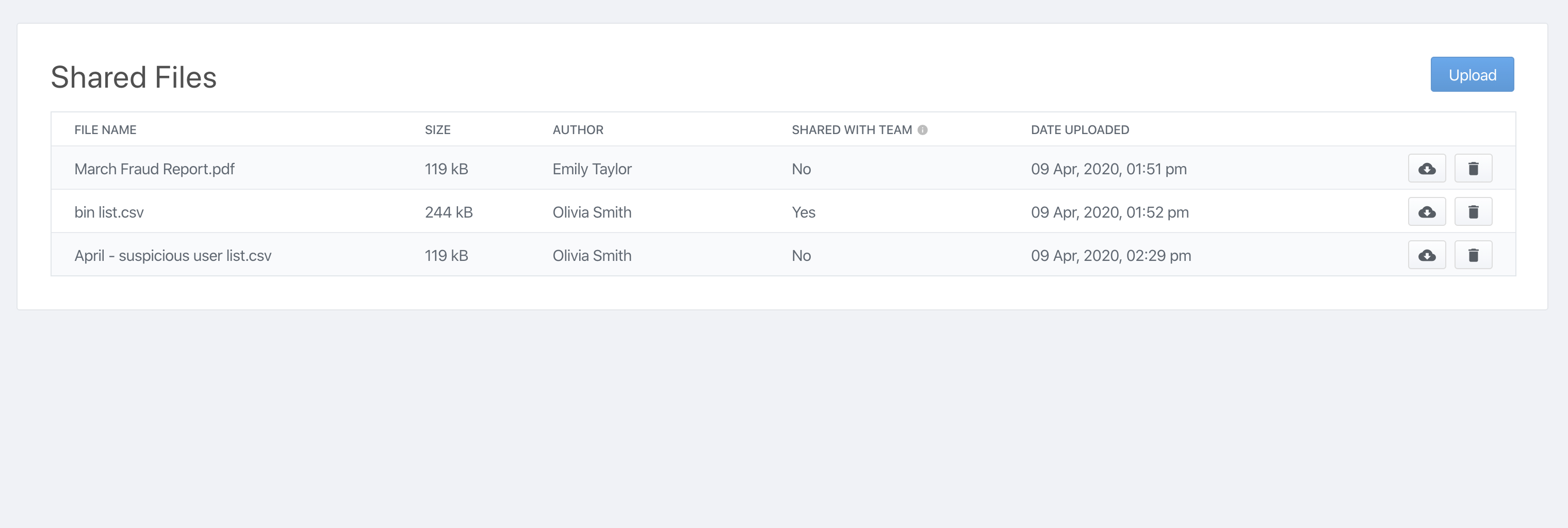Click the Yes shared status for bin list.csv
This screenshot has height=528, width=1568.
[x=803, y=212]
